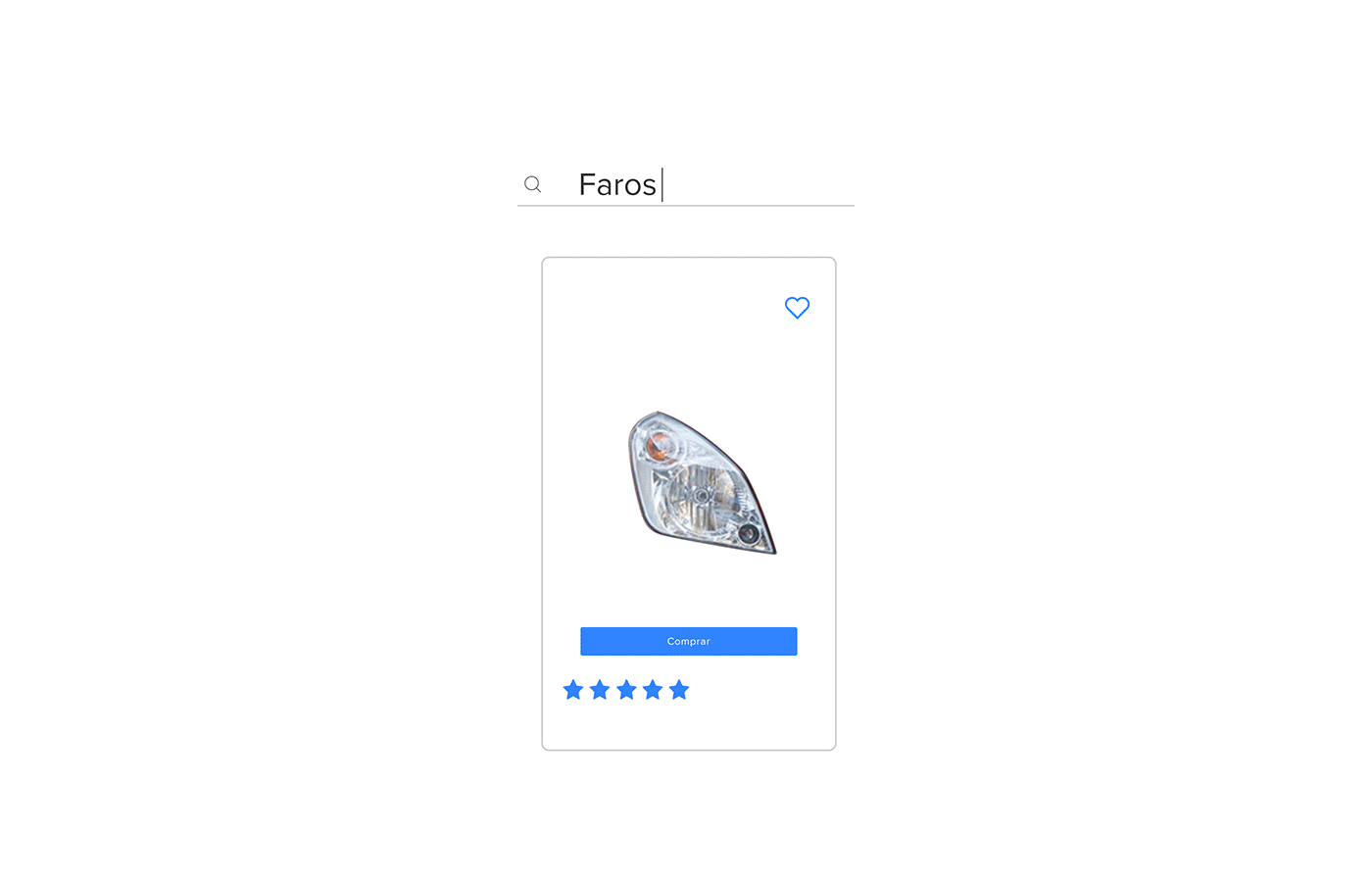Click the magnifying glass search icon

(532, 184)
